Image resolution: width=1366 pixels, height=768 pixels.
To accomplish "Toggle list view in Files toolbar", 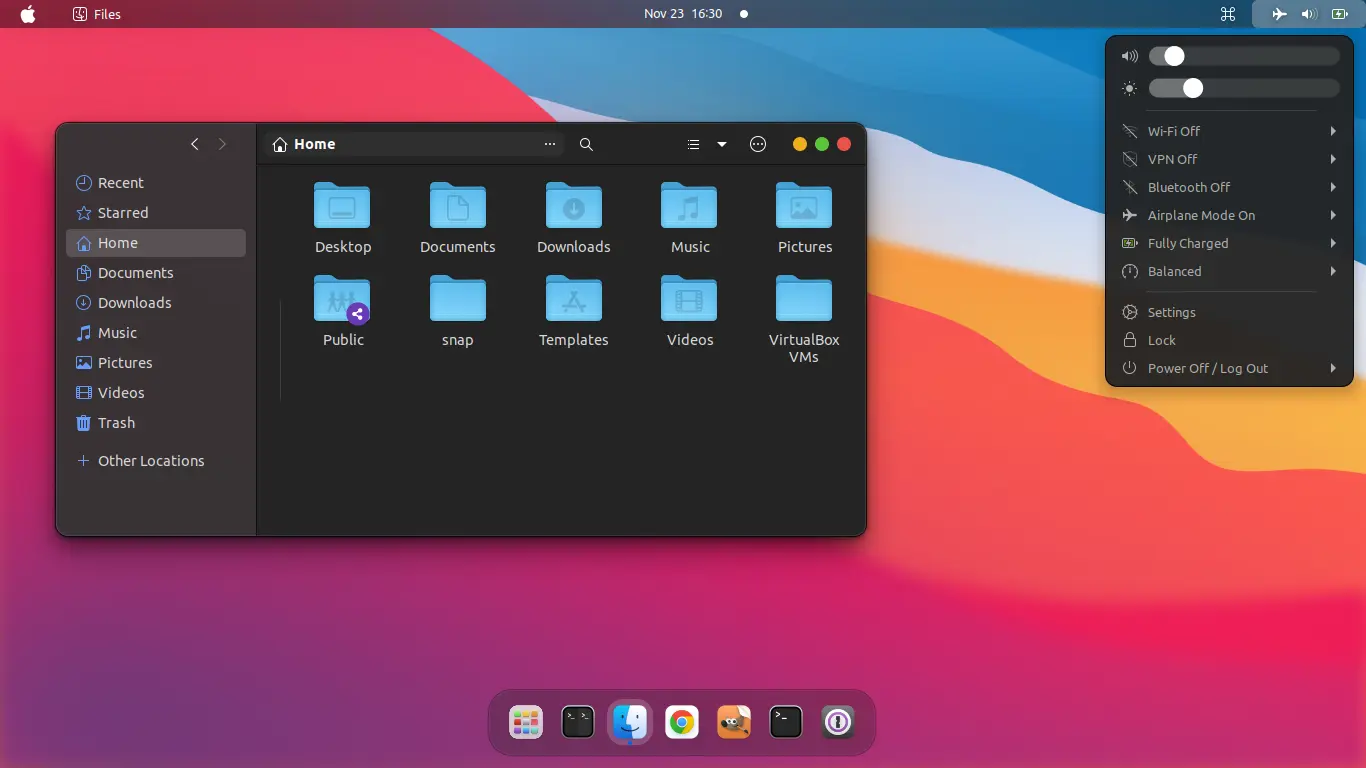I will (x=693, y=144).
